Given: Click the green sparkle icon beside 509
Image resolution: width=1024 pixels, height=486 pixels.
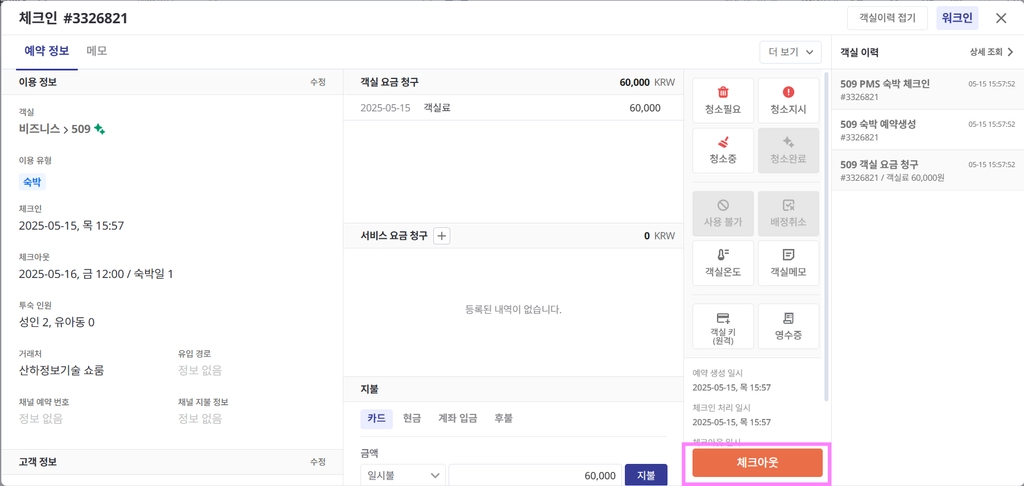Looking at the screenshot, I should [x=99, y=129].
